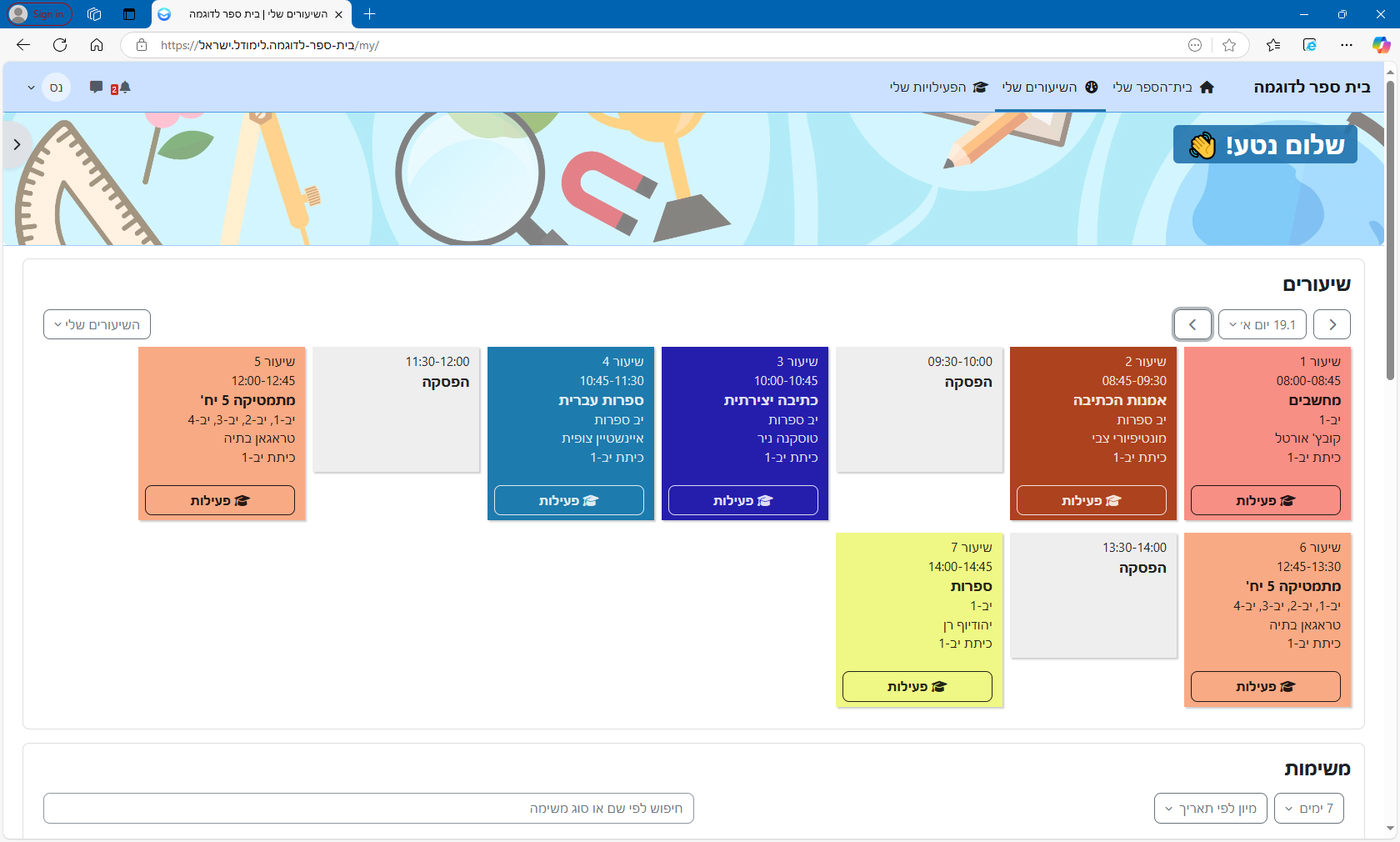
Task: Click the favorites star in the address bar
Action: coord(1230,45)
